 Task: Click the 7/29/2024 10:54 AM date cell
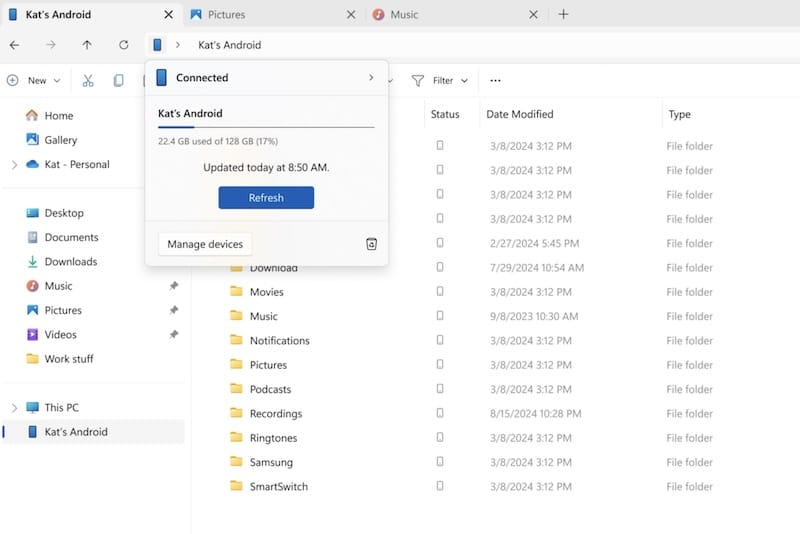[537, 268]
